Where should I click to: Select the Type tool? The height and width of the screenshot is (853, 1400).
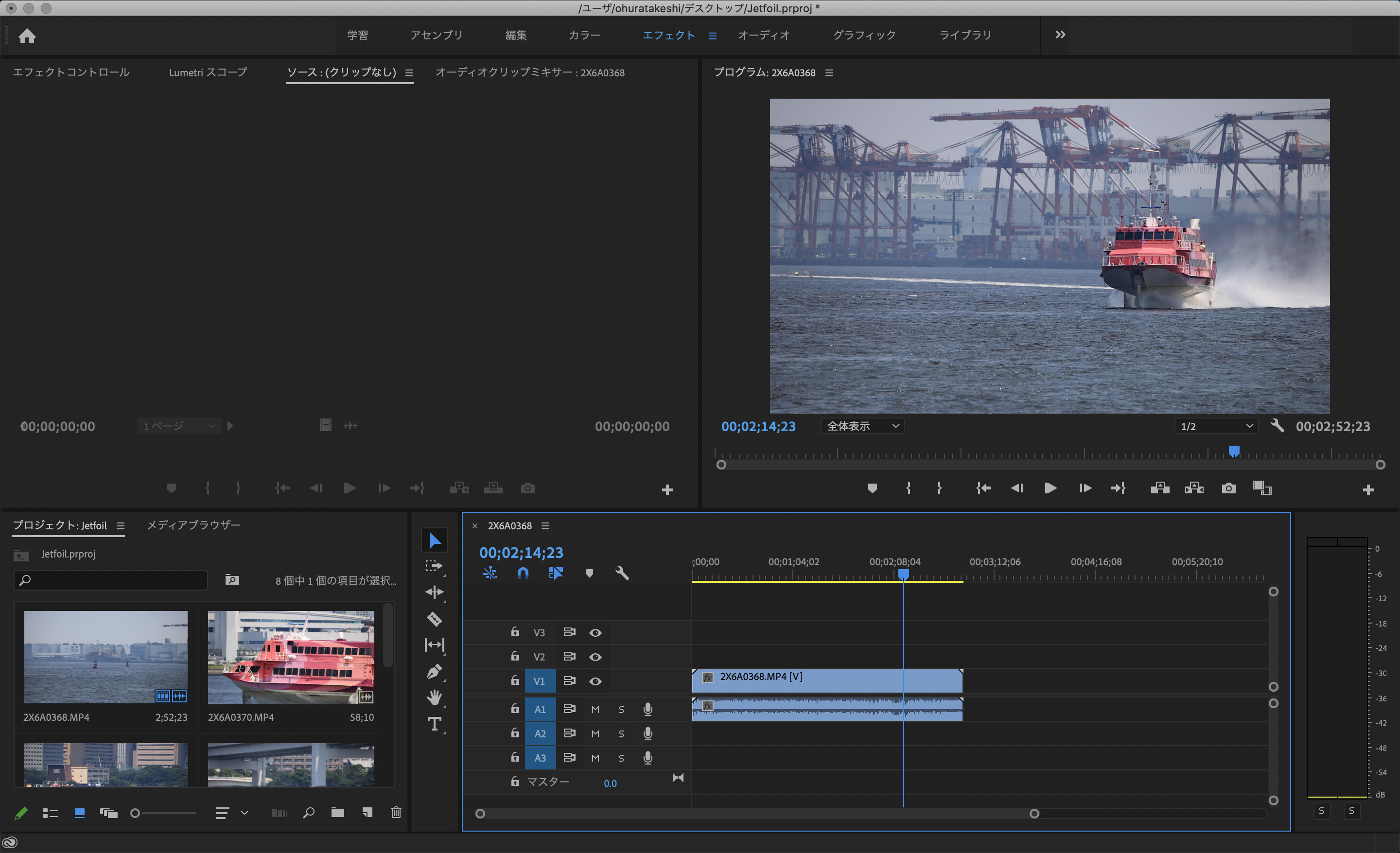coord(434,724)
